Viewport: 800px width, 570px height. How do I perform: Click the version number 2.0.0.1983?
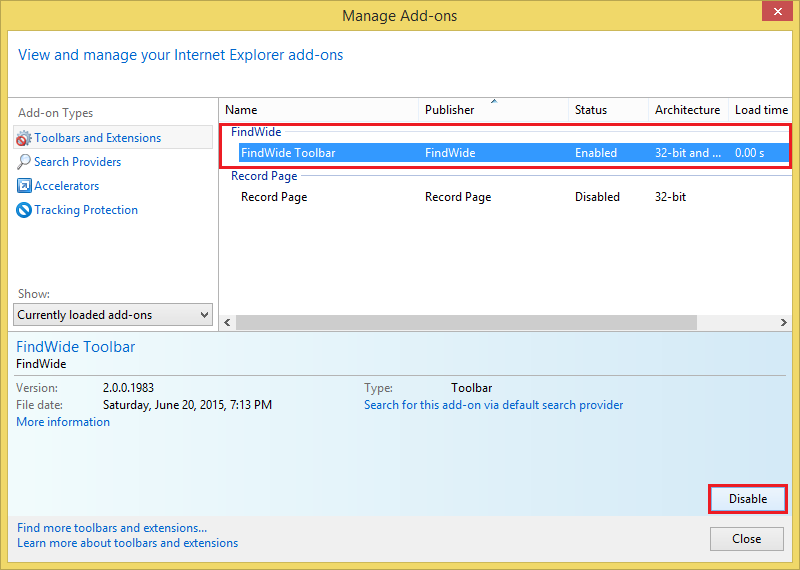click(129, 388)
